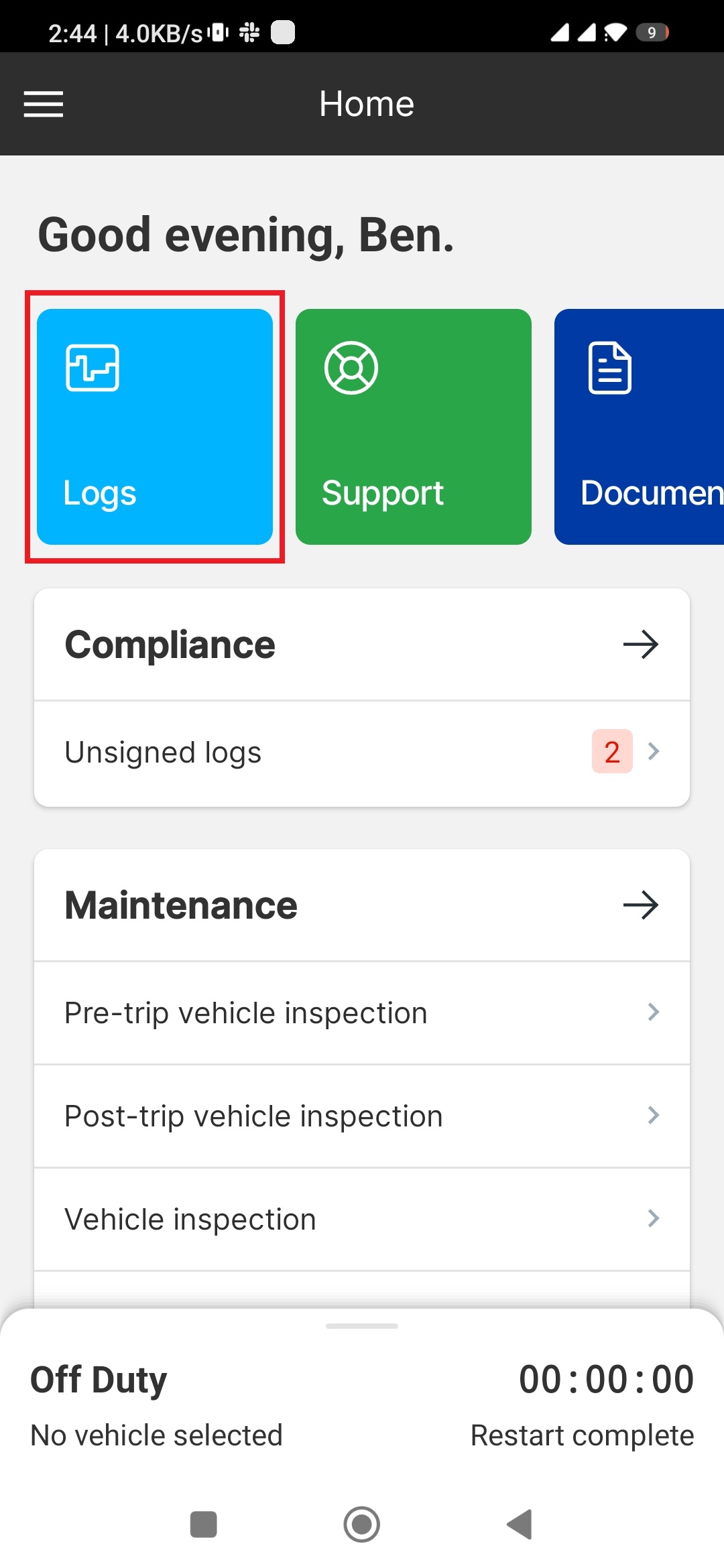This screenshot has width=724, height=1568.
Task: Expand the Unsigned logs row chevron
Action: click(x=653, y=753)
